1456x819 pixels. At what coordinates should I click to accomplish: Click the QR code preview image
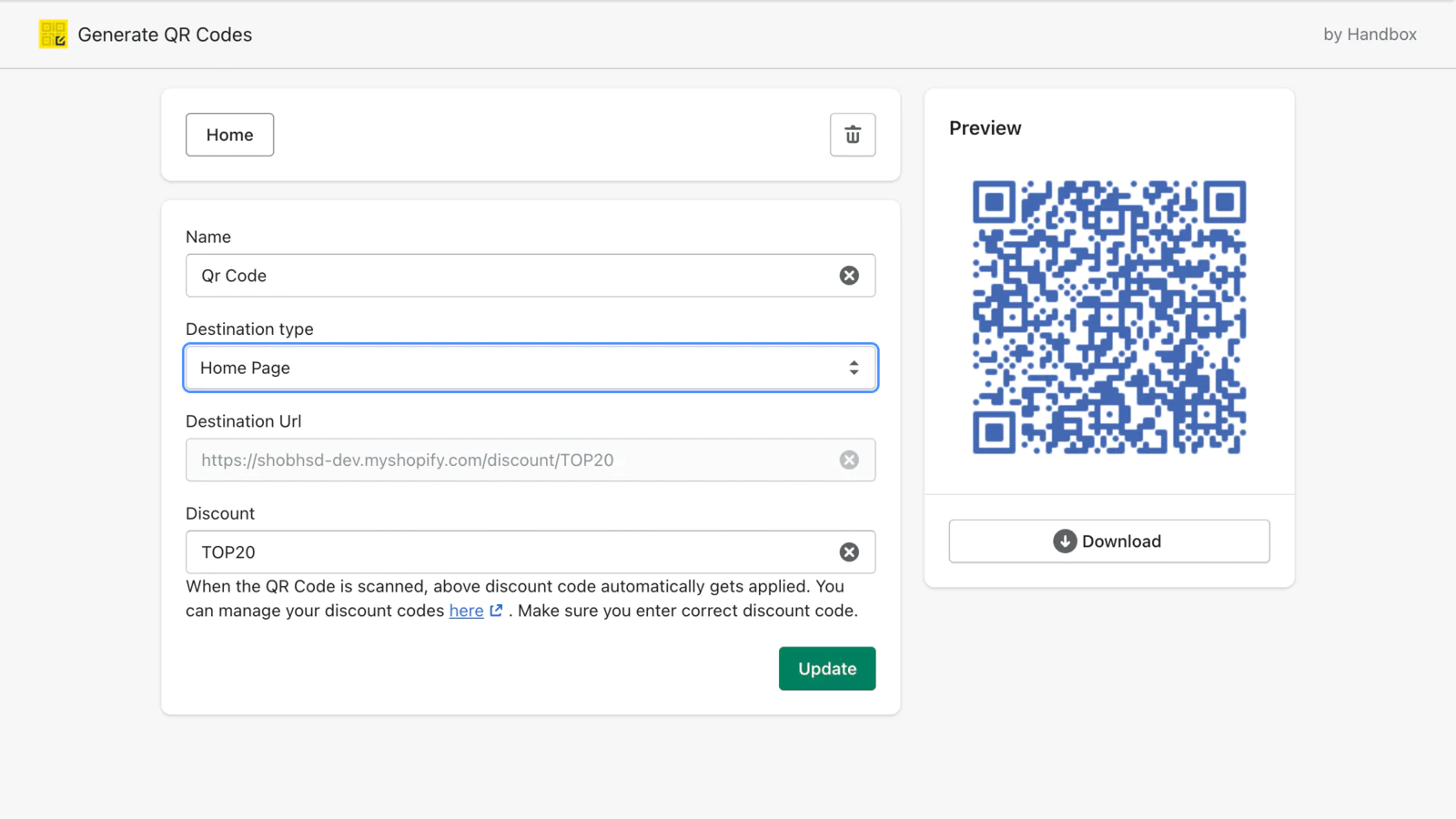click(x=1109, y=317)
